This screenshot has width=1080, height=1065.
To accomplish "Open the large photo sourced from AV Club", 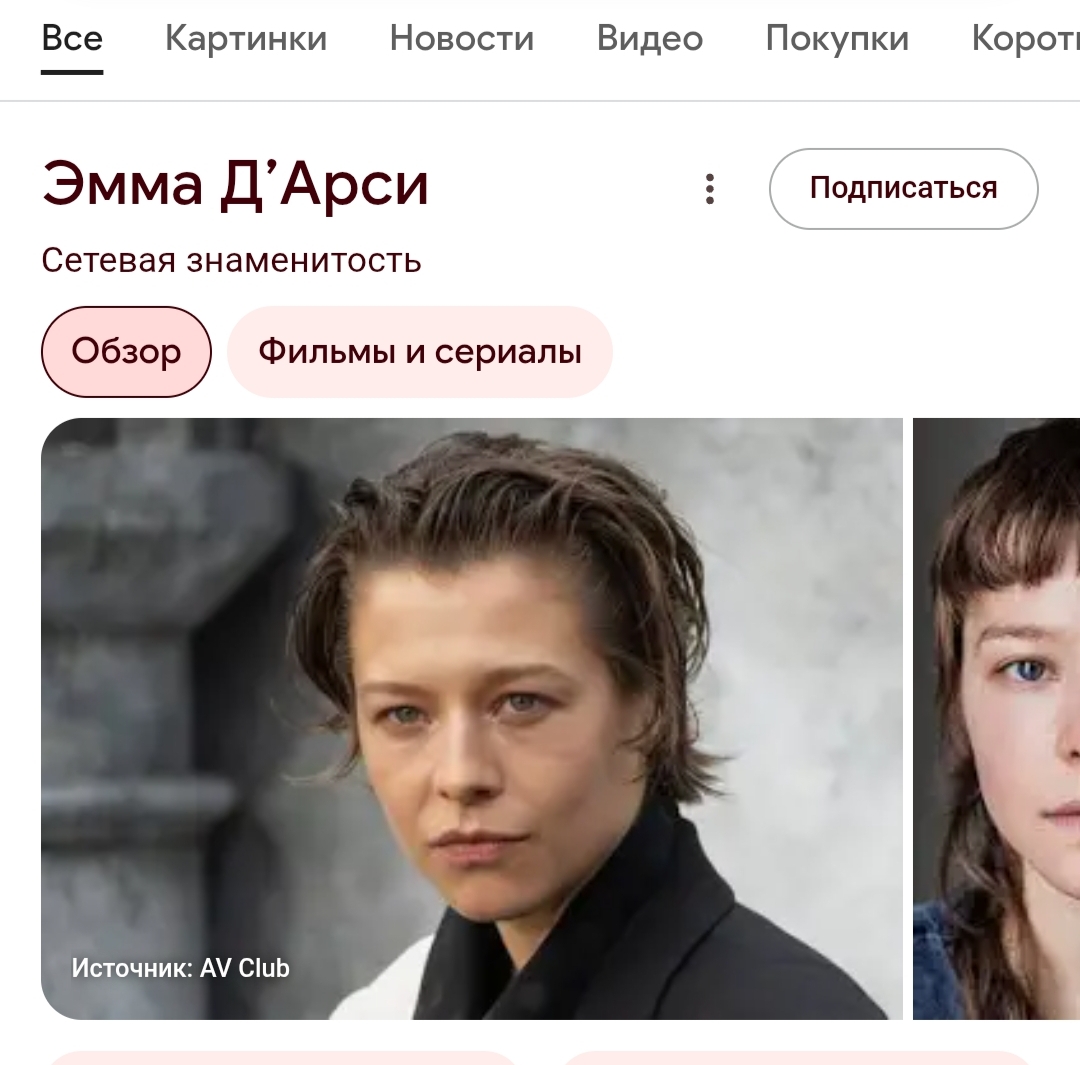I will pos(472,718).
